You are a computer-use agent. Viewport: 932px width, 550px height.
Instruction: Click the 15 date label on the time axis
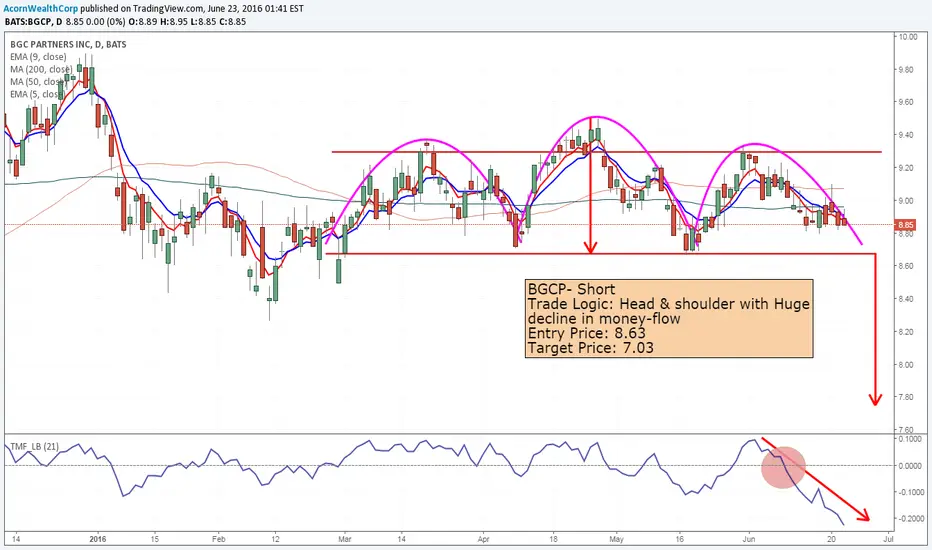click(x=155, y=539)
